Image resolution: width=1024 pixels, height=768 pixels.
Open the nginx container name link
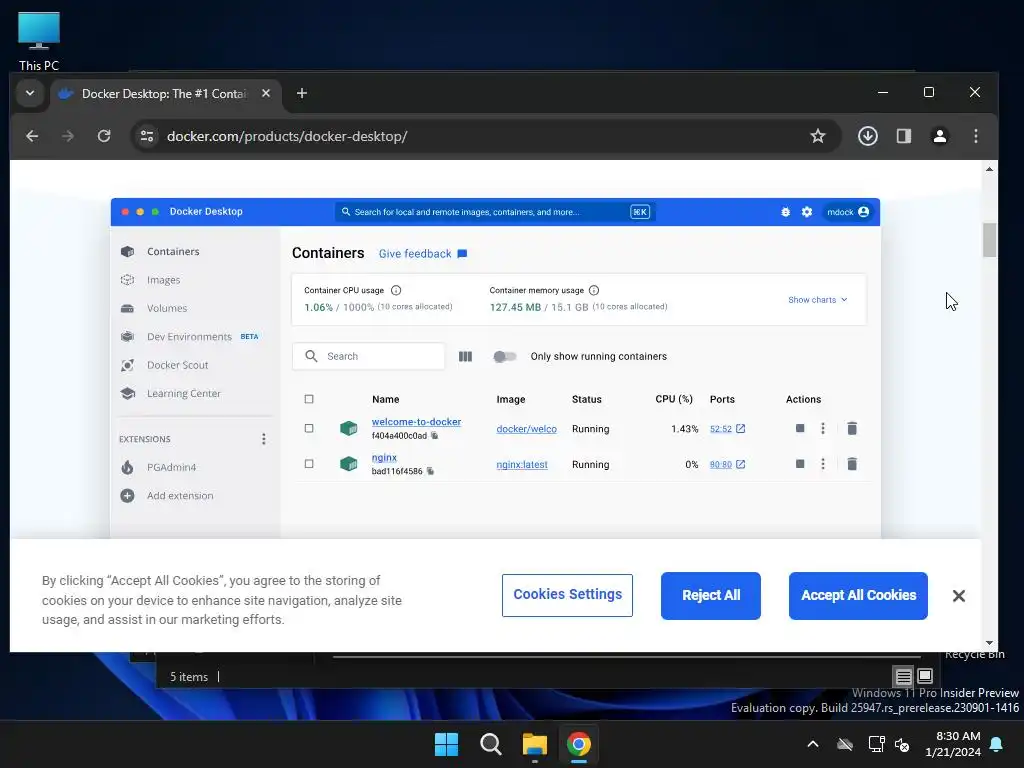384,457
